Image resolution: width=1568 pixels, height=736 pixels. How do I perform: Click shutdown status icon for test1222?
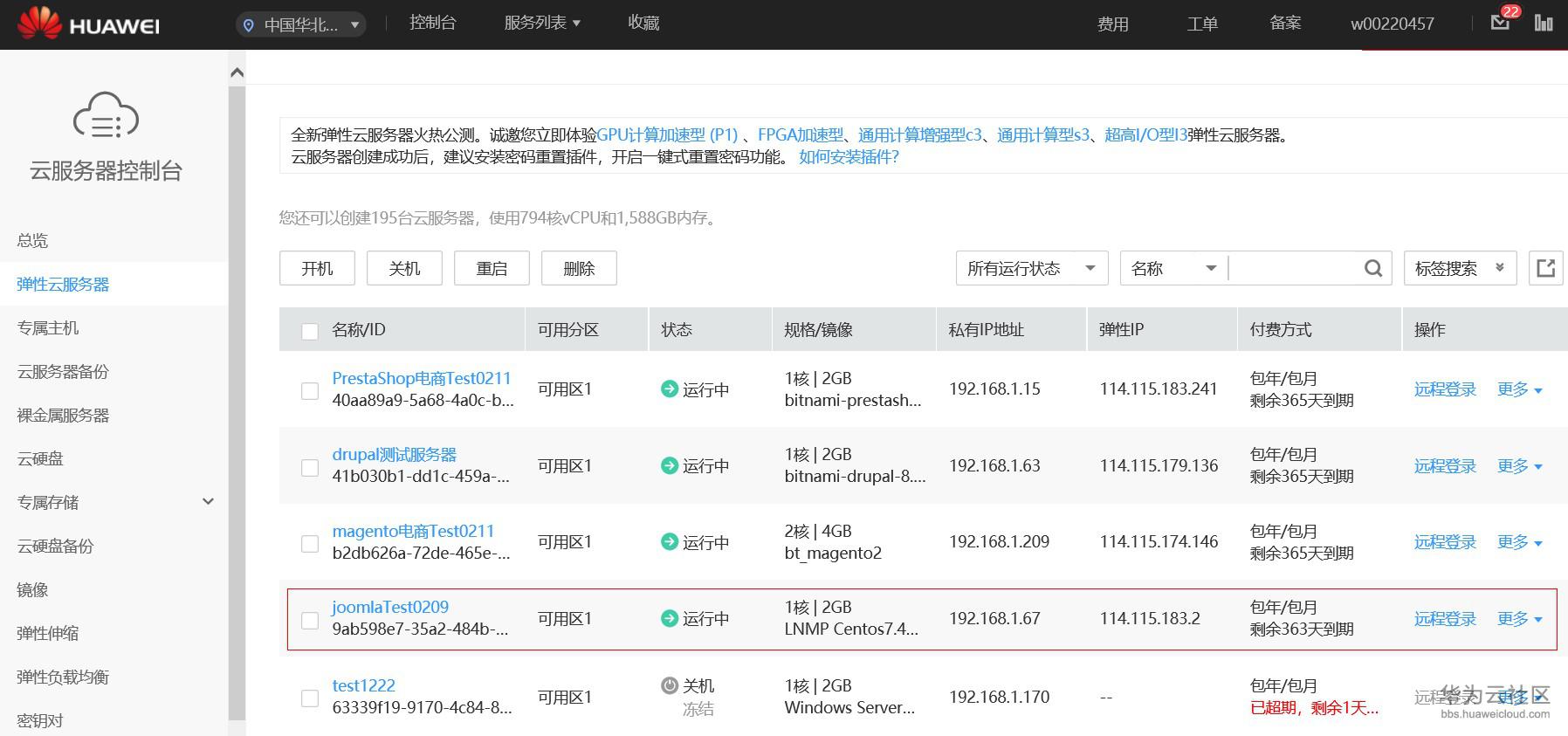pos(670,686)
